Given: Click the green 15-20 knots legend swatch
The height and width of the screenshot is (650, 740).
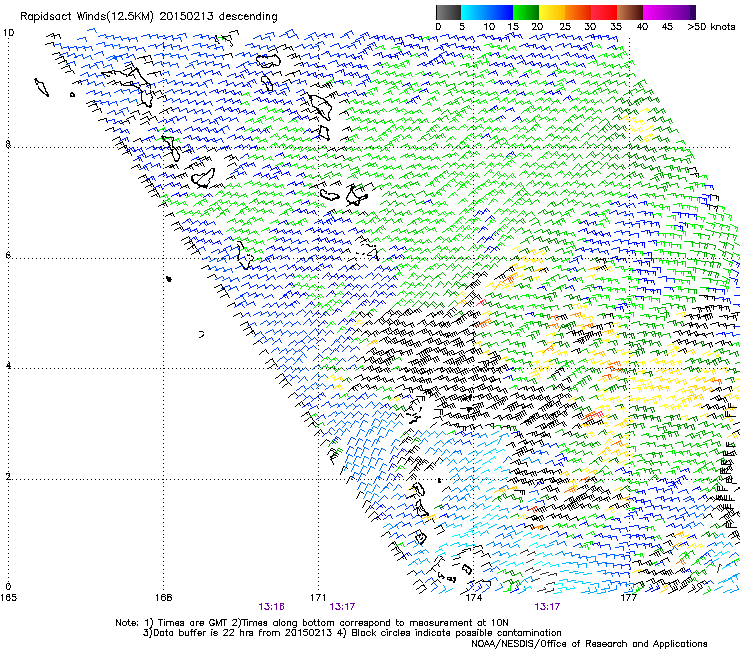Looking at the screenshot, I should point(526,12).
